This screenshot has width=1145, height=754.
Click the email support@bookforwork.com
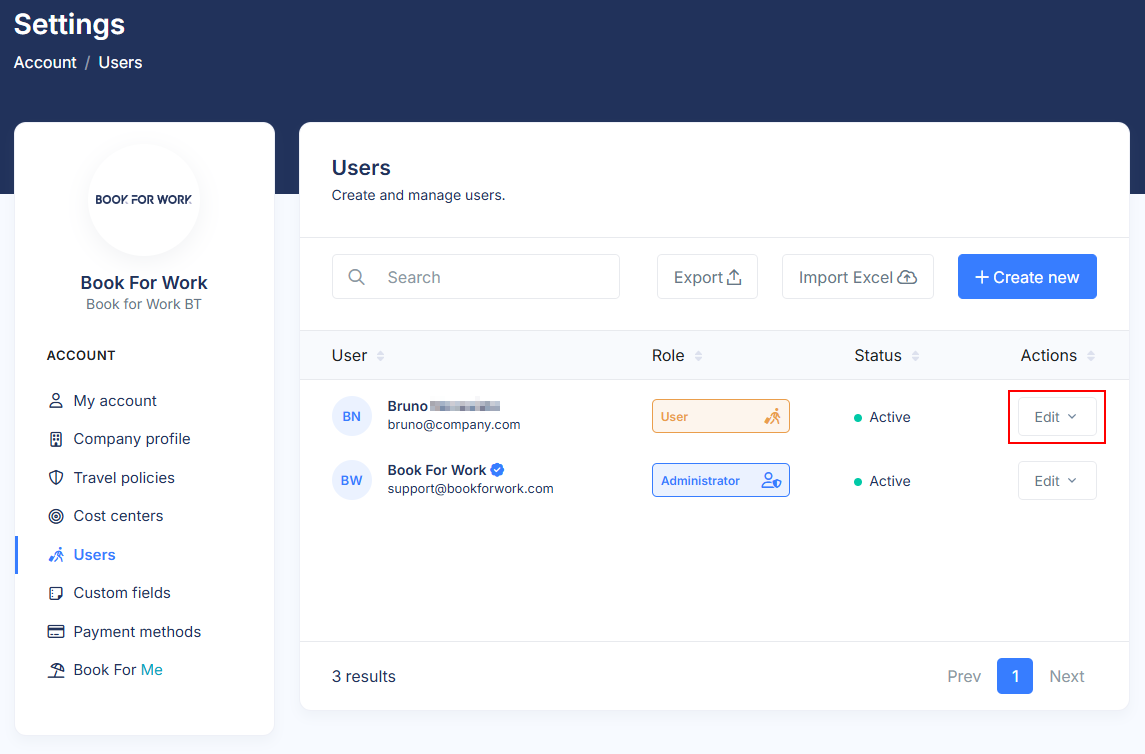(x=470, y=489)
